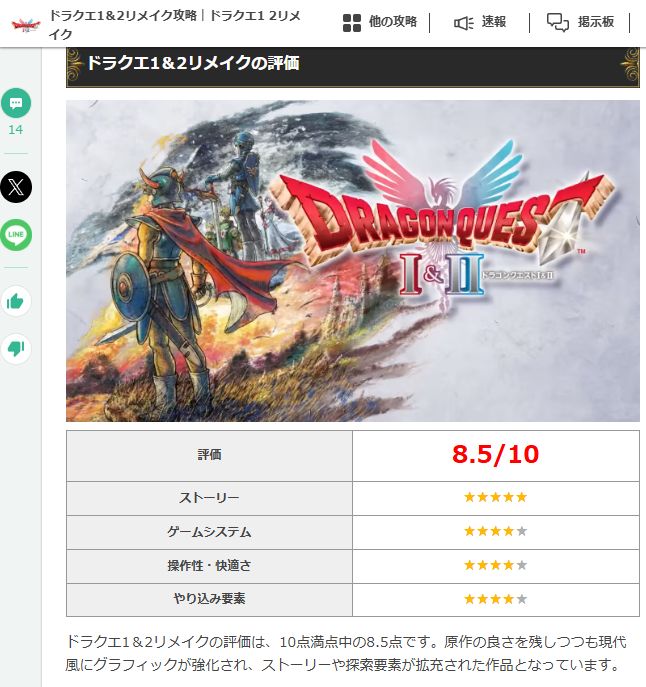The width and height of the screenshot is (646, 687).
Task: Click the megaphone 速報 icon
Action: [464, 23]
